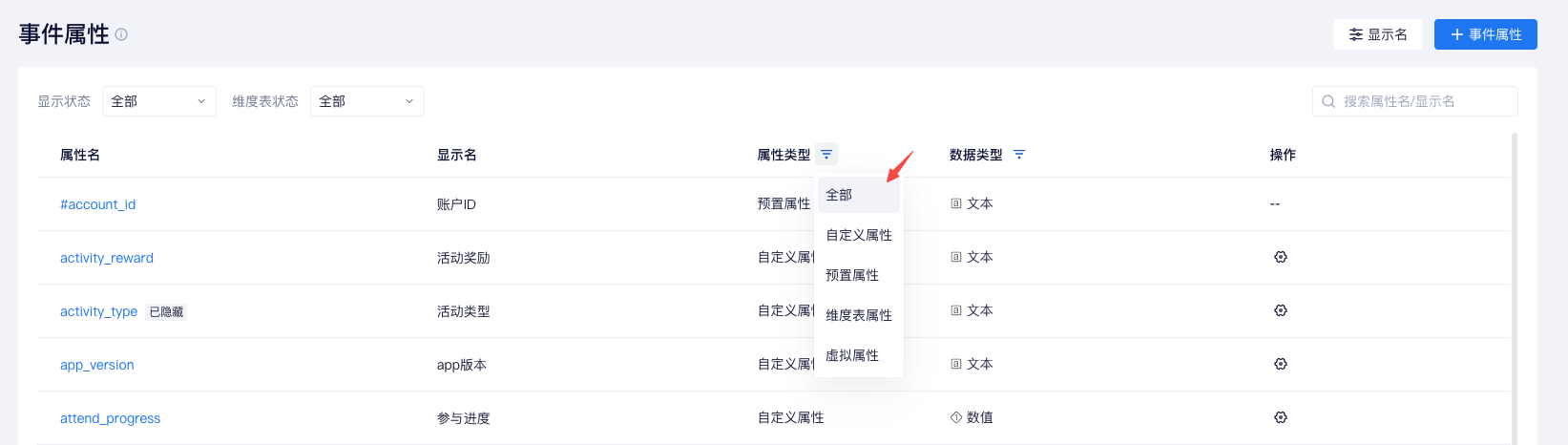
Task: Select 全部 in the filter menu
Action: coord(859,195)
